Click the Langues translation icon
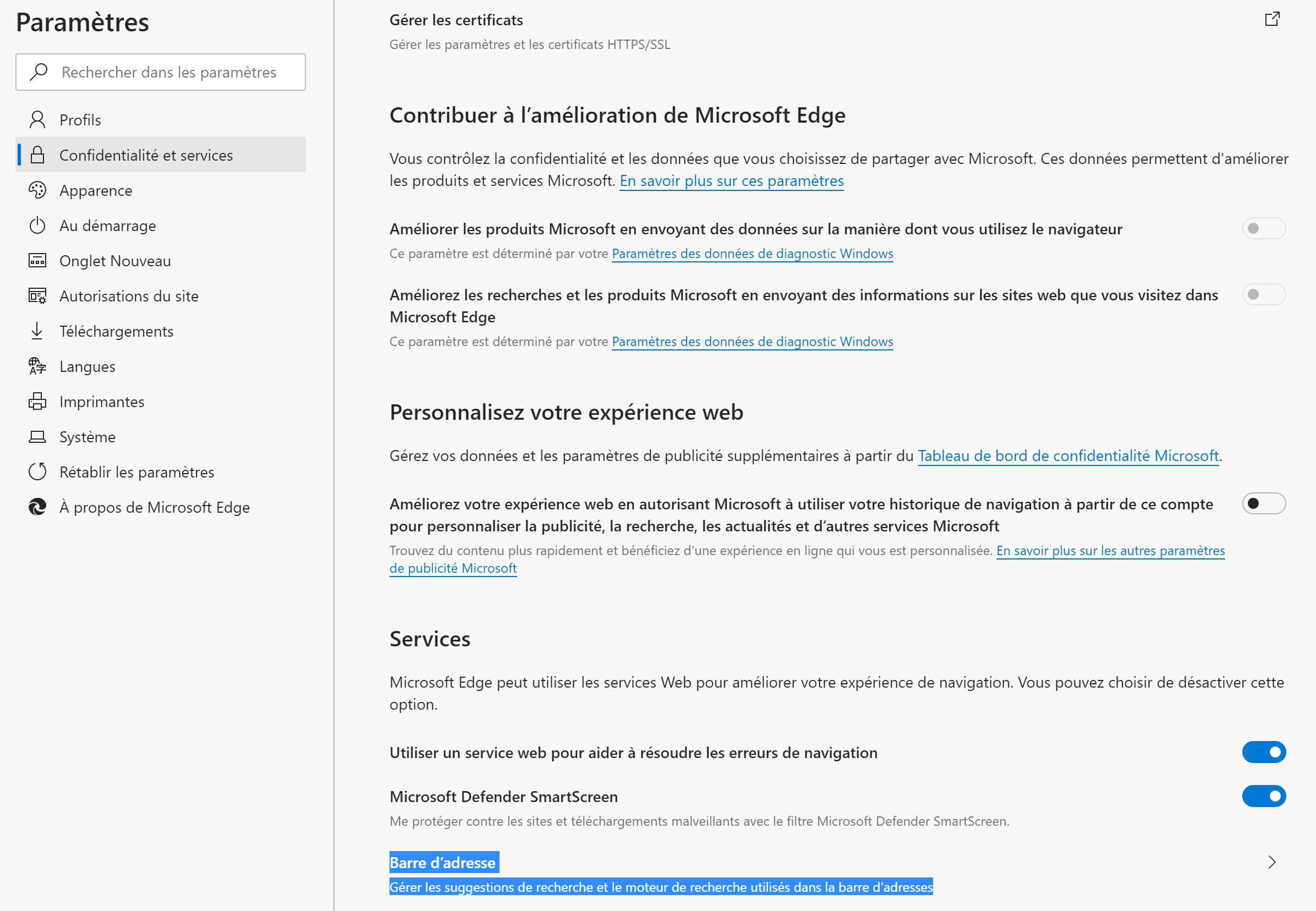The height and width of the screenshot is (911, 1316). click(x=37, y=366)
